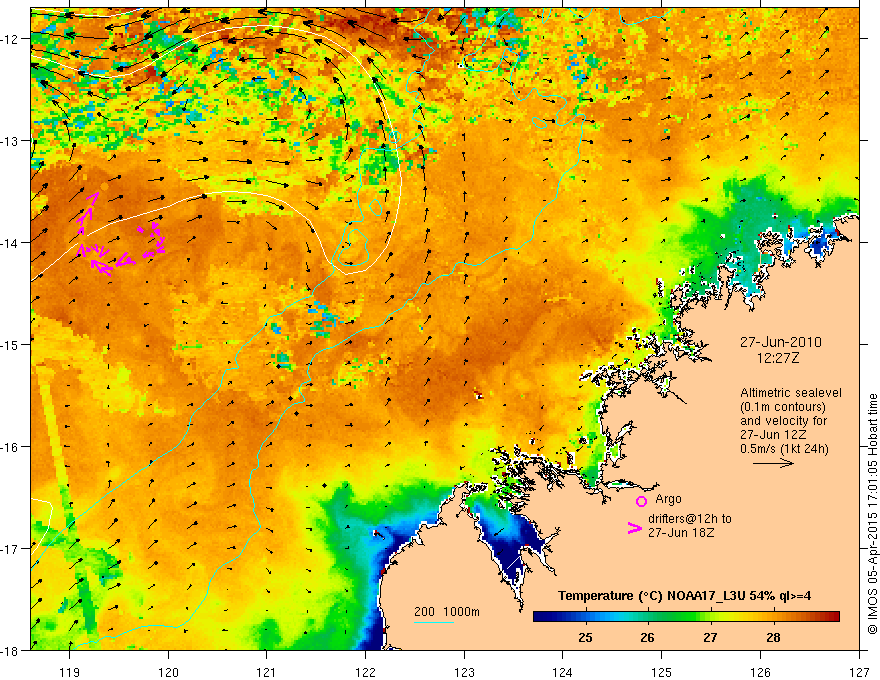Click the longitude axis label 127
The height and width of the screenshot is (680, 880).
pyautogui.click(x=859, y=672)
